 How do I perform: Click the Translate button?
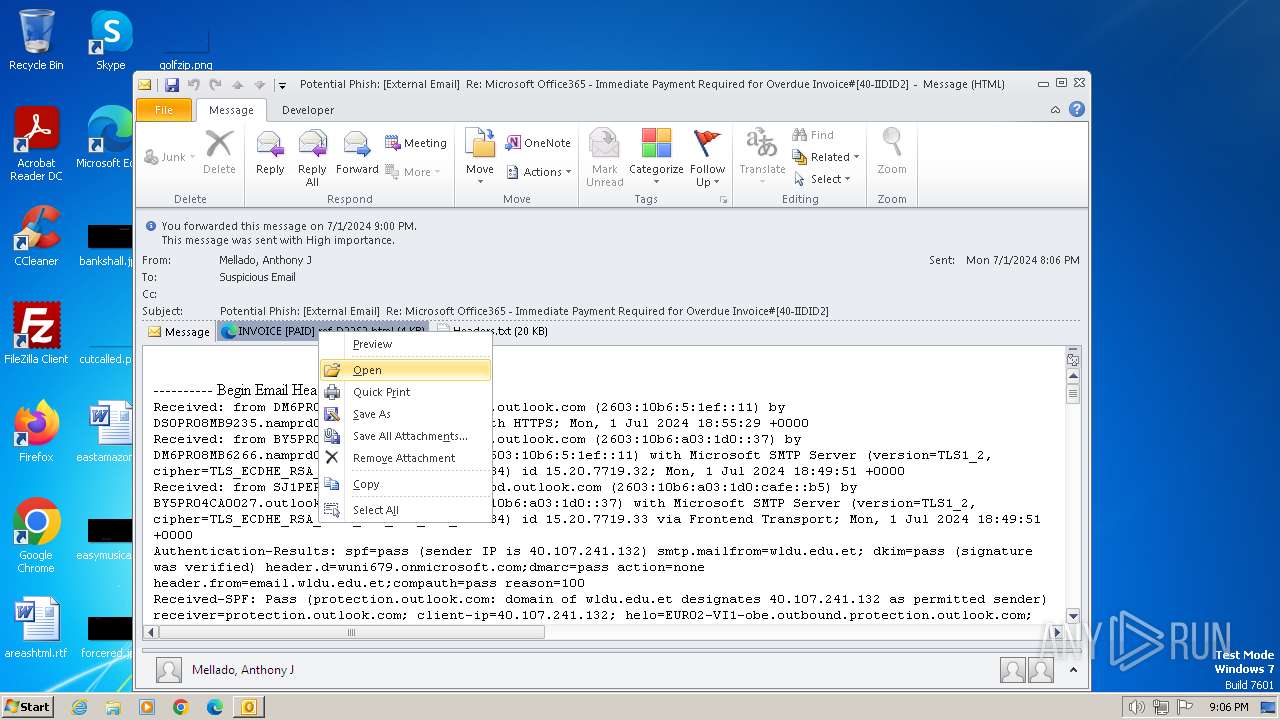pyautogui.click(x=762, y=158)
